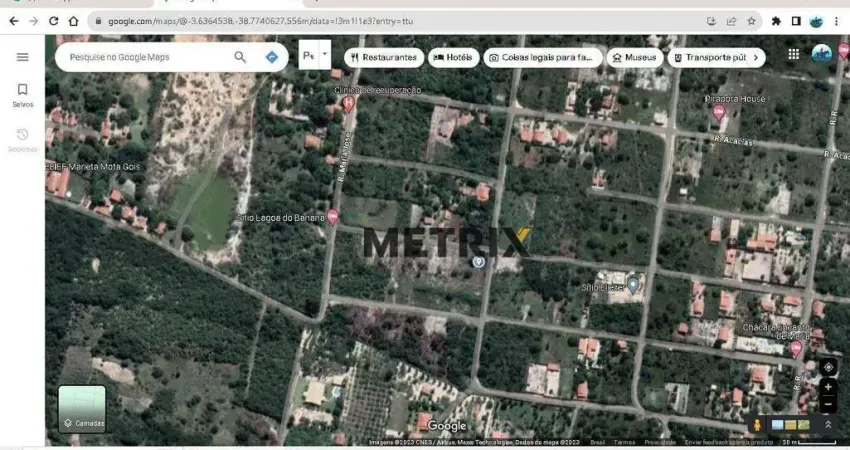
Task: Go back in the browser
Action: tap(14, 21)
